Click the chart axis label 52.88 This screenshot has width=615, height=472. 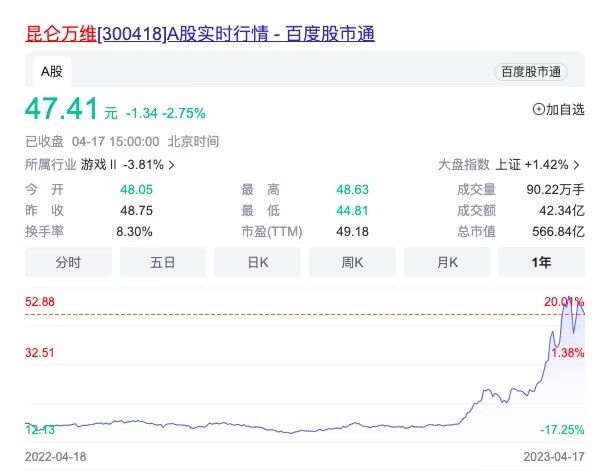click(x=40, y=302)
